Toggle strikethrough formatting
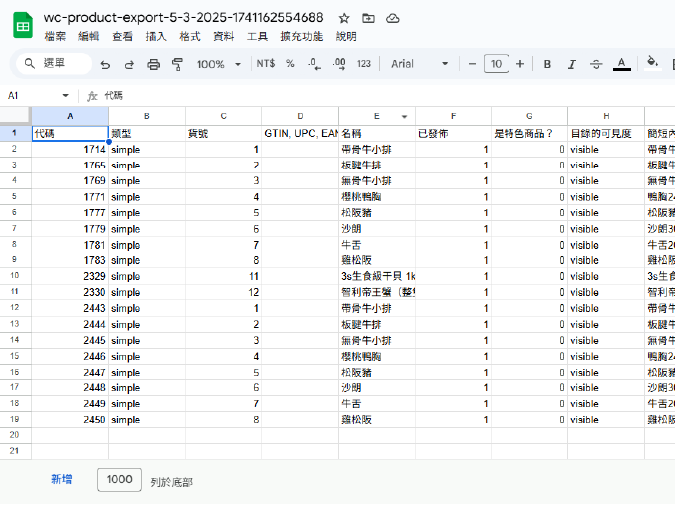The image size is (675, 505). [596, 64]
